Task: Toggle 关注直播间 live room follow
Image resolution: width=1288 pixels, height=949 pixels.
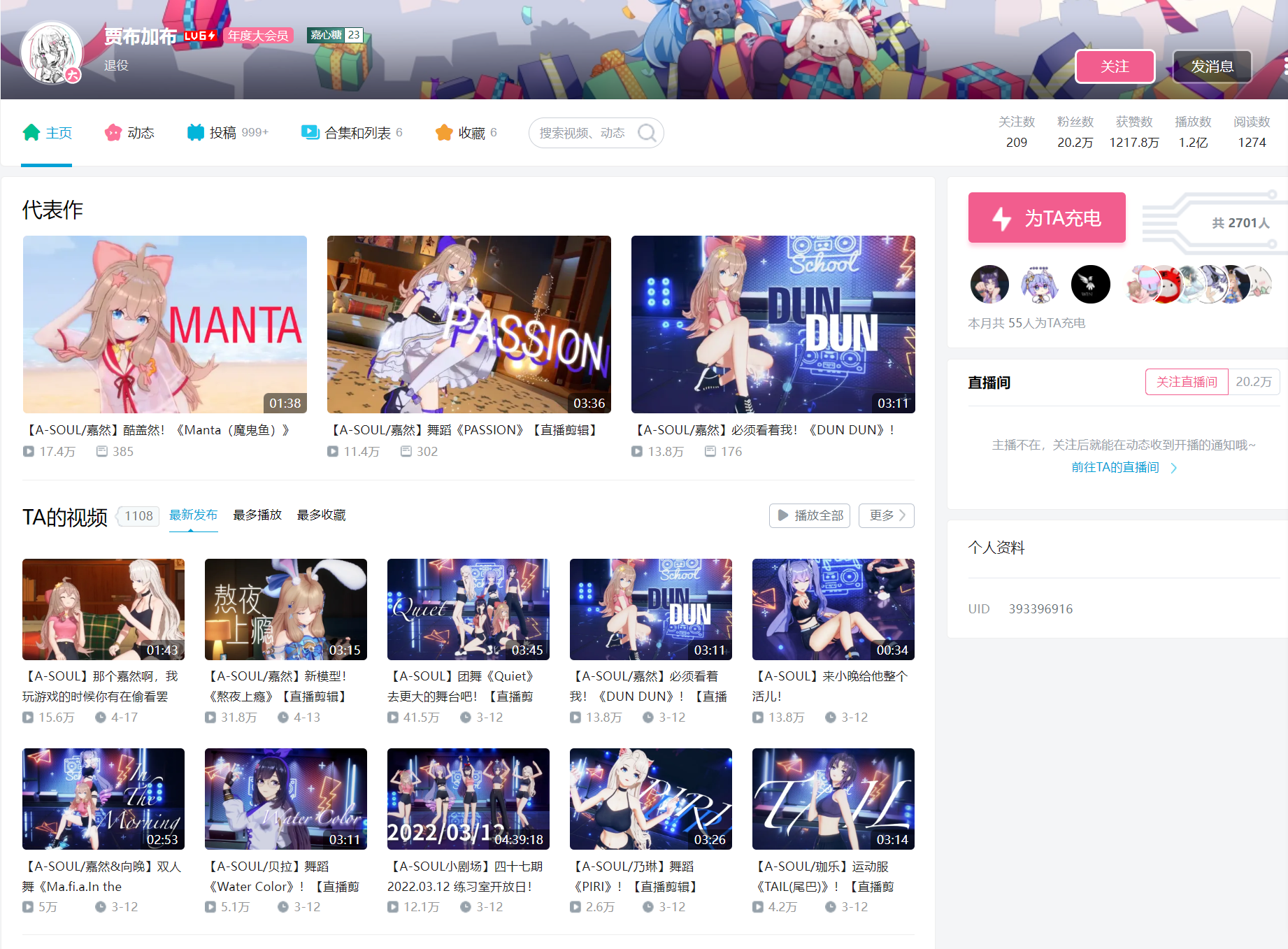Action: point(1186,382)
